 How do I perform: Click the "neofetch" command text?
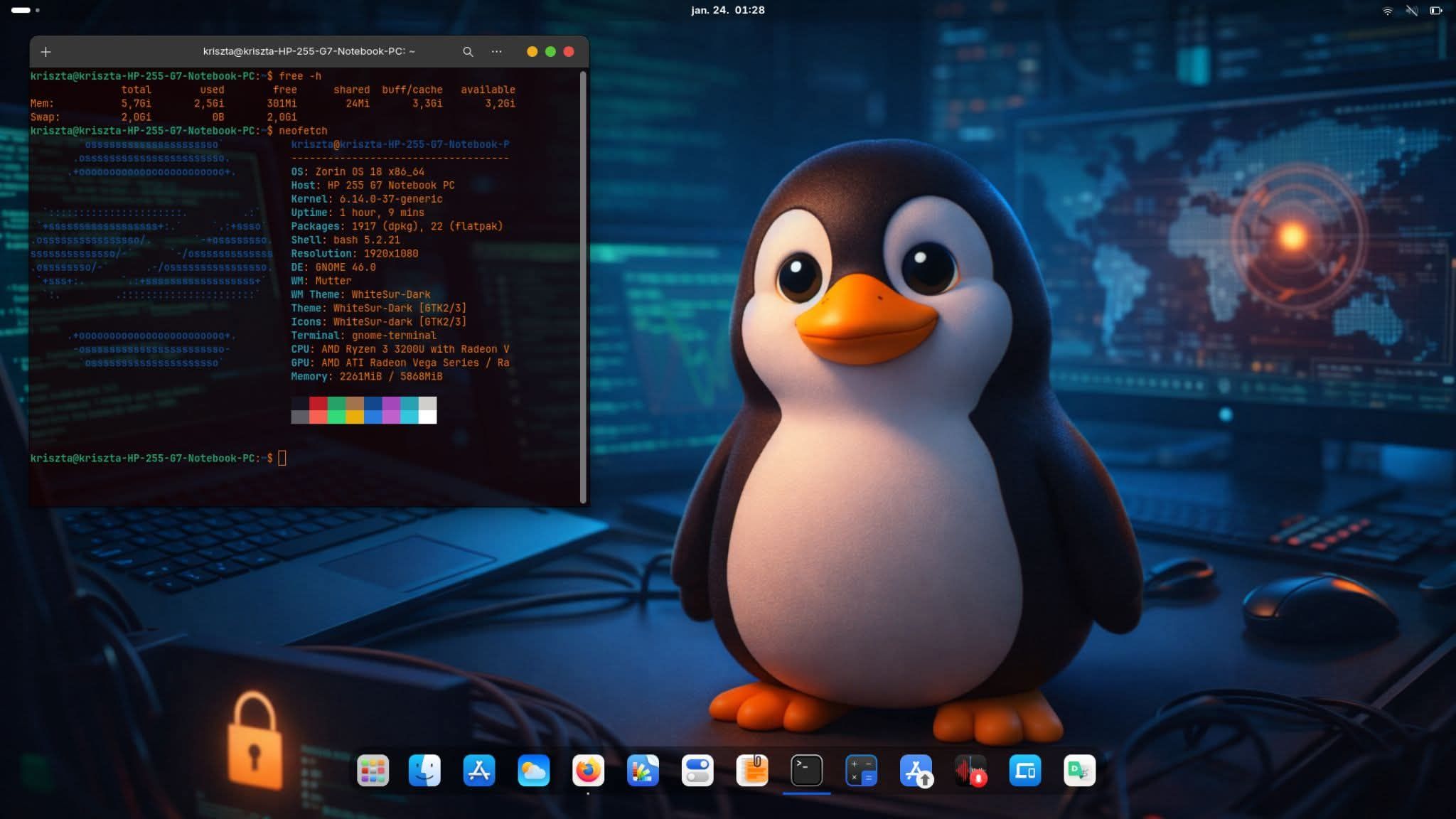(303, 131)
